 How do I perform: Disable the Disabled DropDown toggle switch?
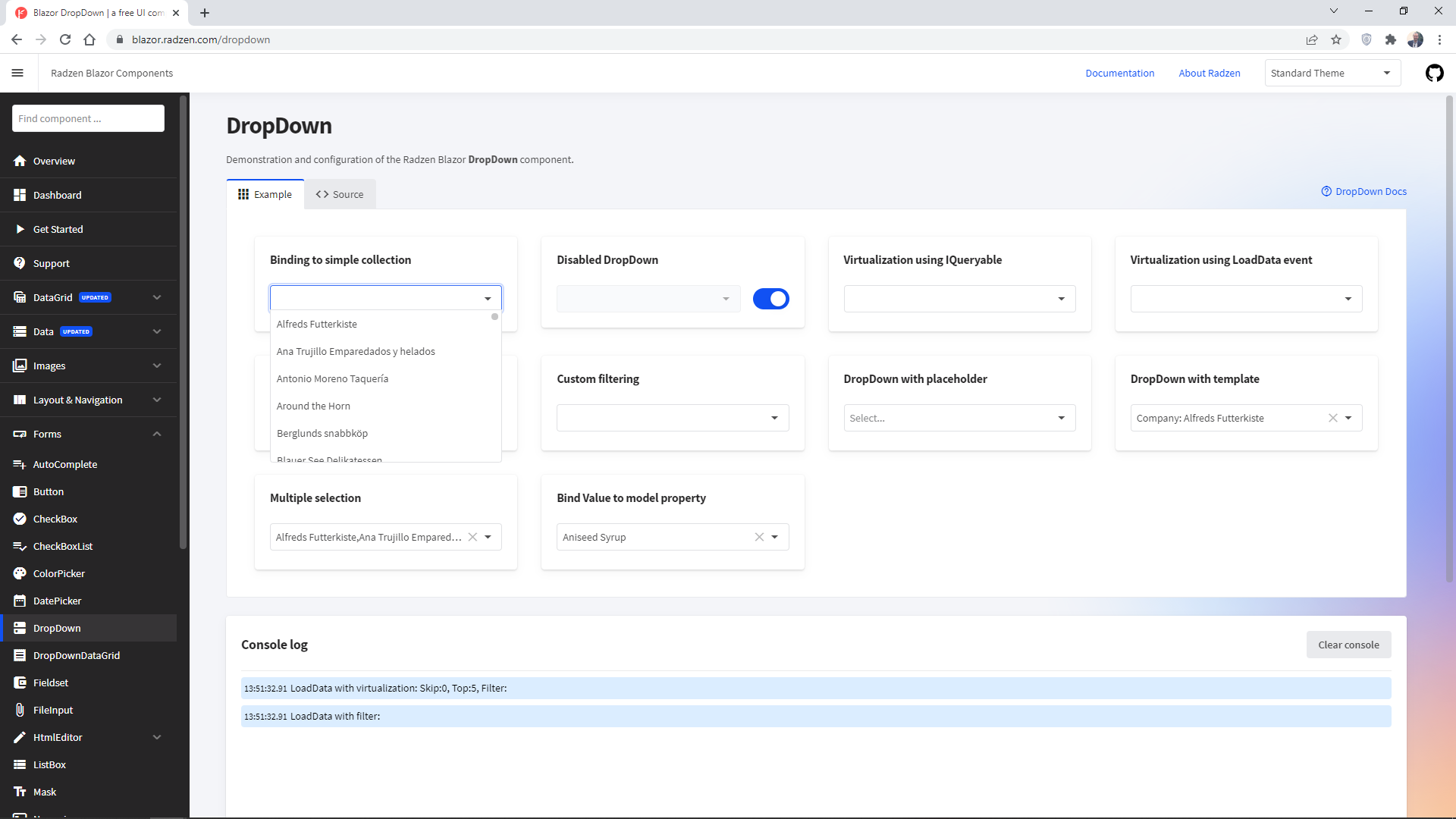click(771, 299)
